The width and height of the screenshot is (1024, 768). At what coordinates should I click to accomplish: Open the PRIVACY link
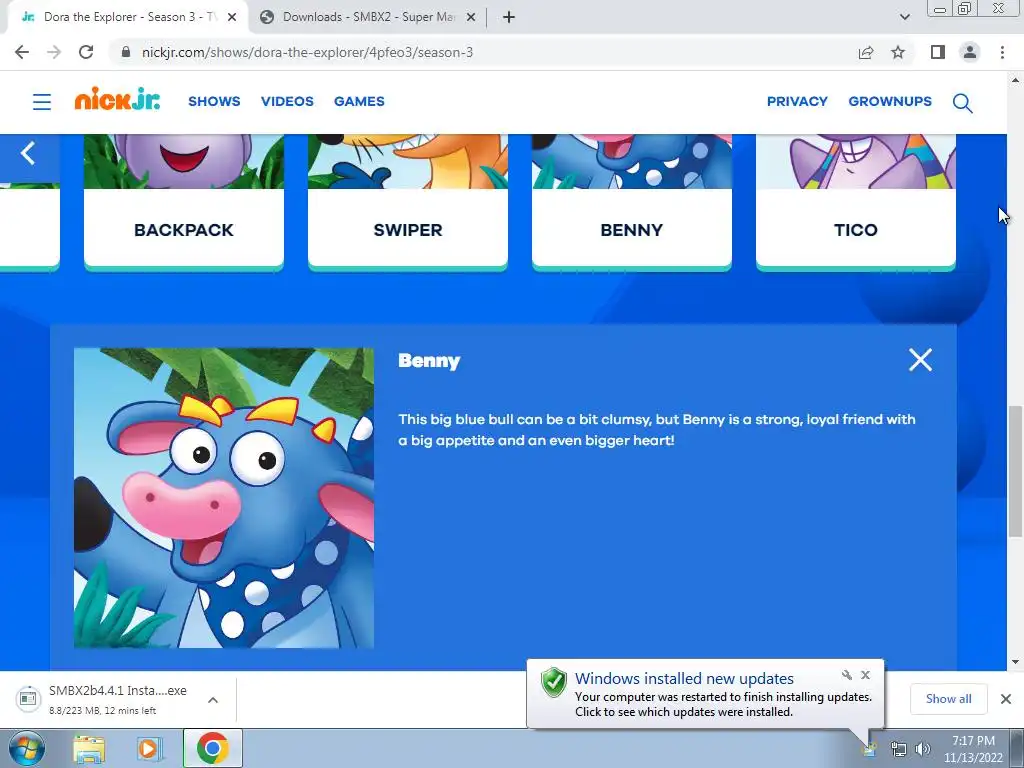[x=797, y=101]
